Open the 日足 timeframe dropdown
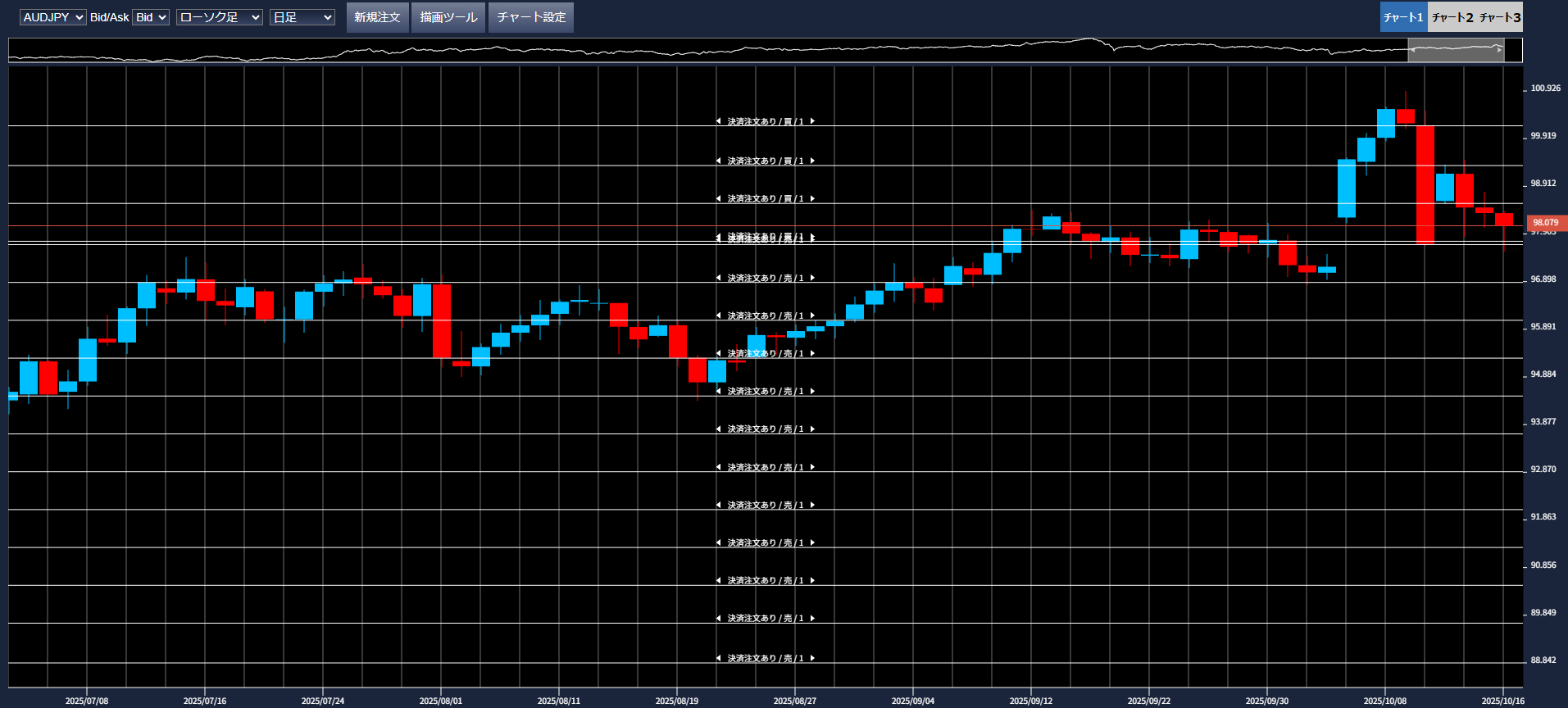 [302, 17]
